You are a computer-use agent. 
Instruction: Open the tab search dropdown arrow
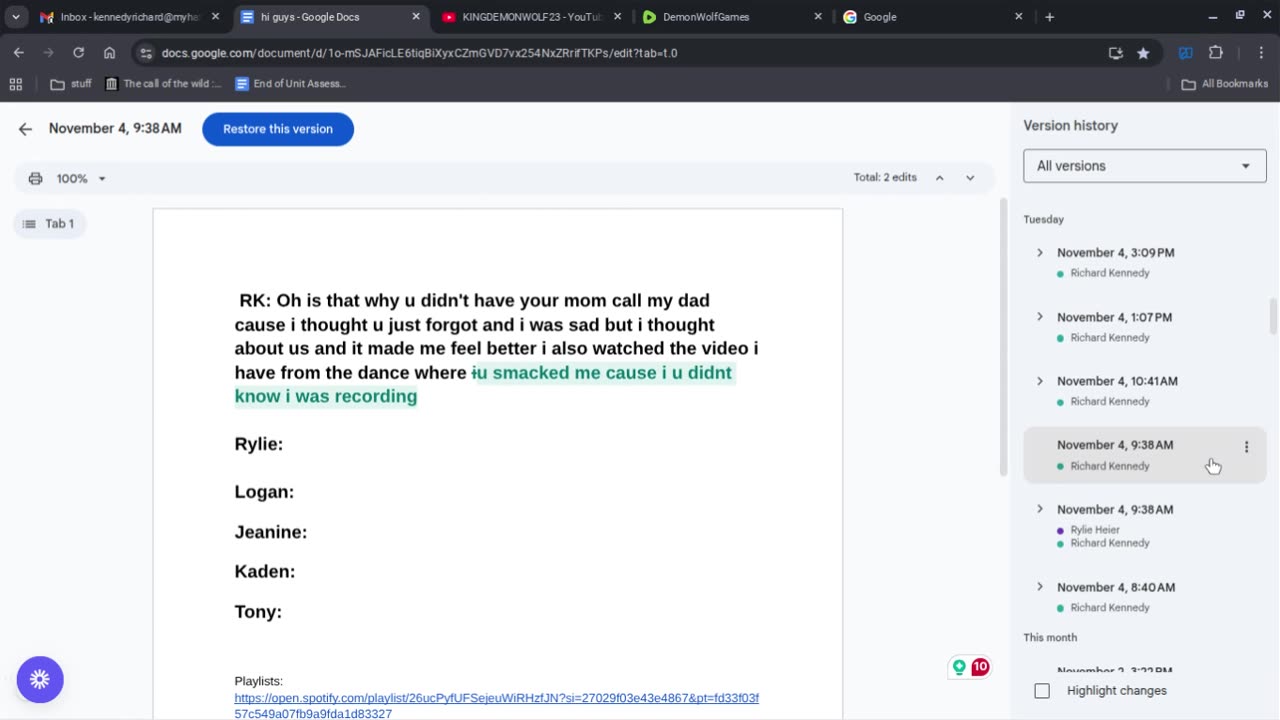[x=16, y=17]
